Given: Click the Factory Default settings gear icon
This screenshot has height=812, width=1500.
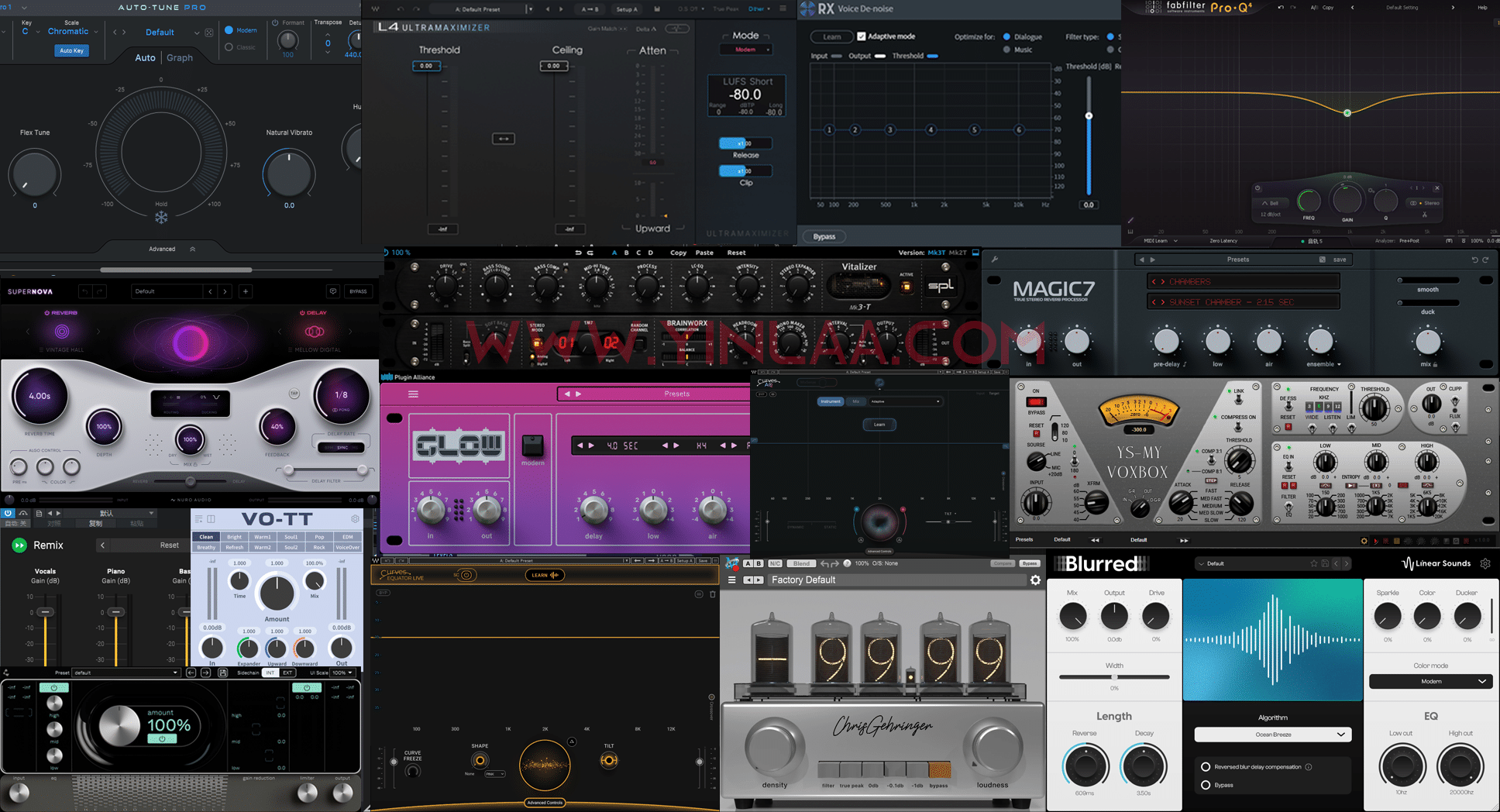Looking at the screenshot, I should (x=1035, y=580).
